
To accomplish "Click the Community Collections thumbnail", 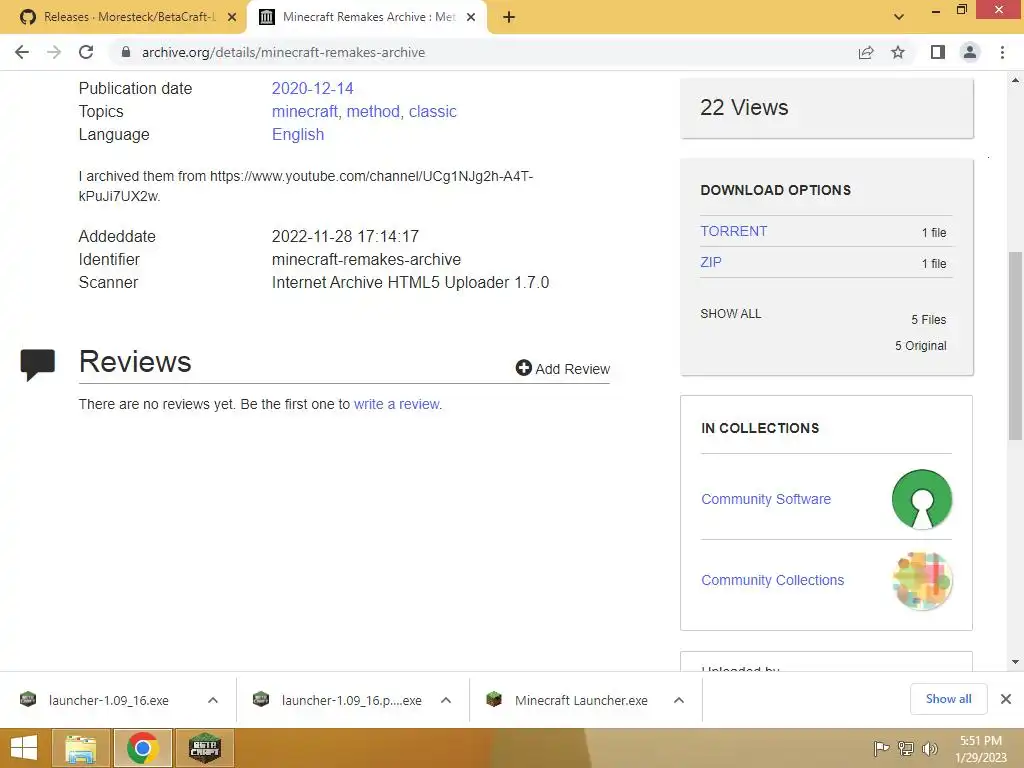I will coord(921,580).
